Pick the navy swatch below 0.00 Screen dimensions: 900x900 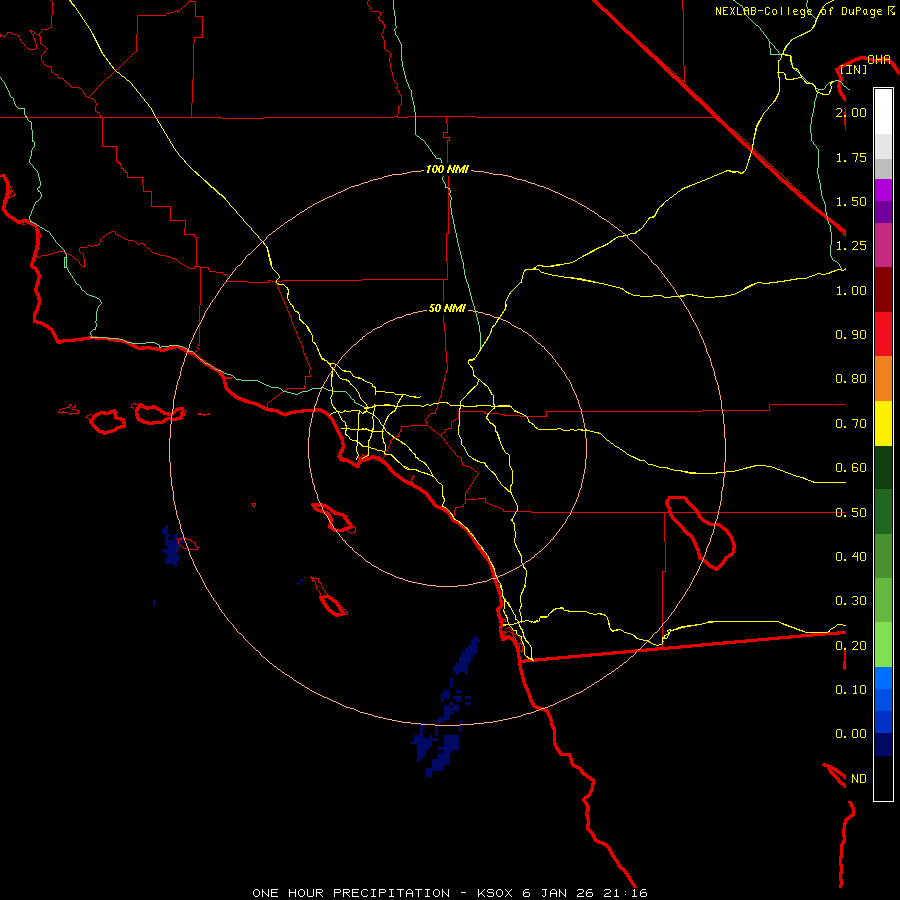[x=883, y=745]
